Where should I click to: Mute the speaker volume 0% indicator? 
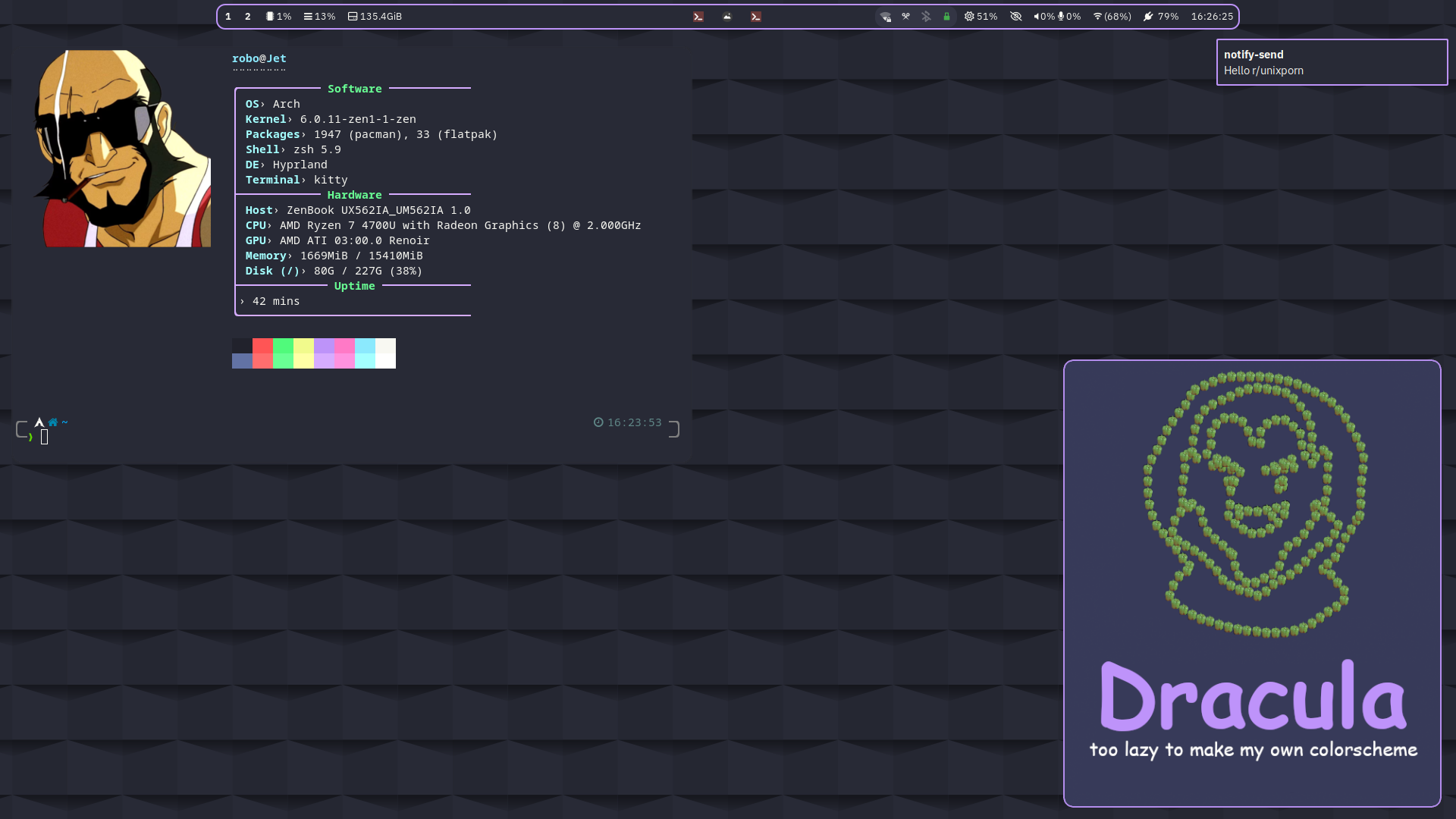1044,17
